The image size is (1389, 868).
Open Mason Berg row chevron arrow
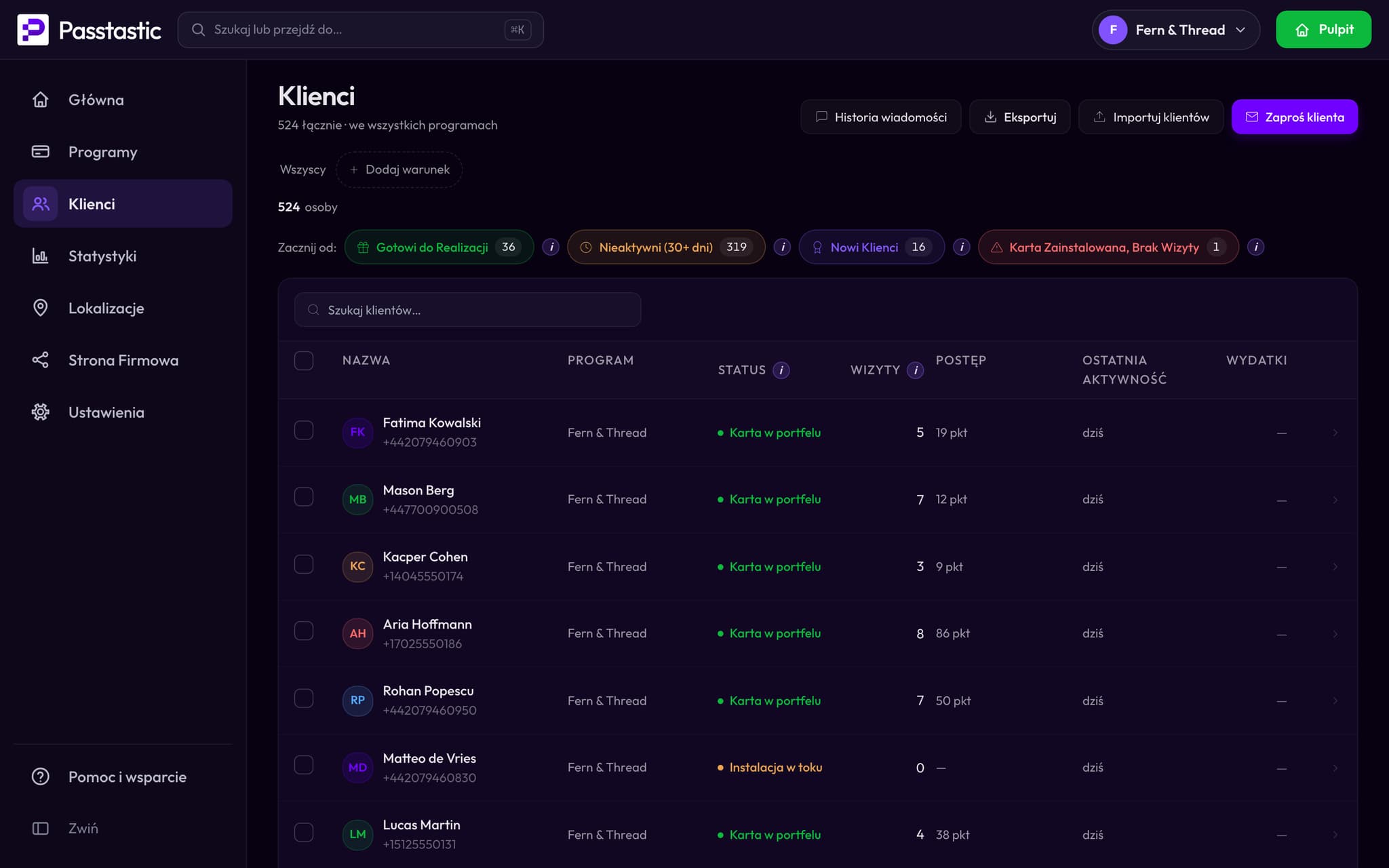[x=1335, y=500]
